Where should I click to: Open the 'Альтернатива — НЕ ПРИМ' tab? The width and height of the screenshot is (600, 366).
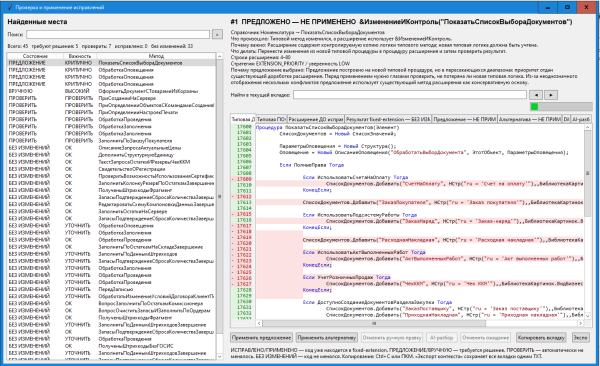[530, 119]
